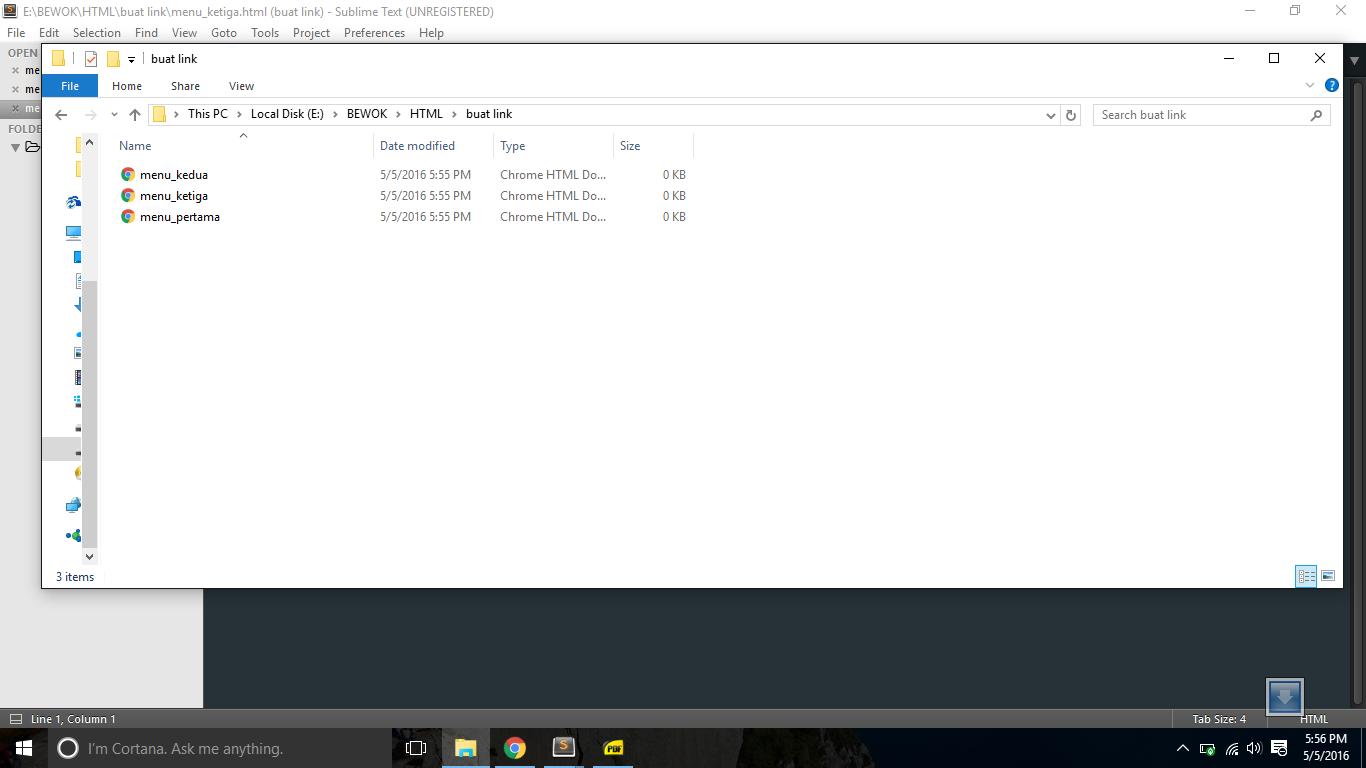Open Sublime Text Project menu
Image resolution: width=1366 pixels, height=768 pixels.
(x=311, y=33)
